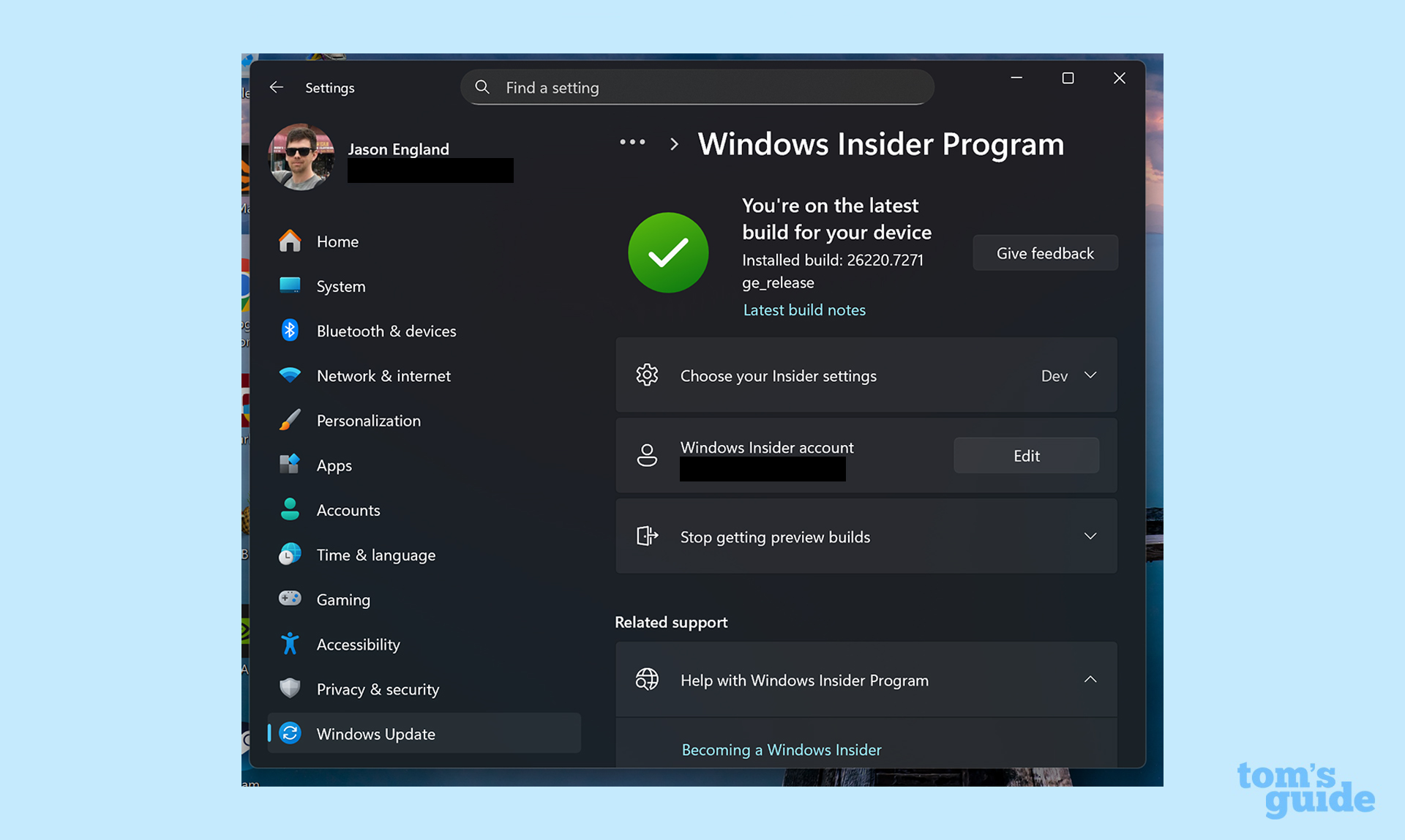Select the Home sidebar icon
Viewport: 1405px width, 840px height.
[291, 241]
